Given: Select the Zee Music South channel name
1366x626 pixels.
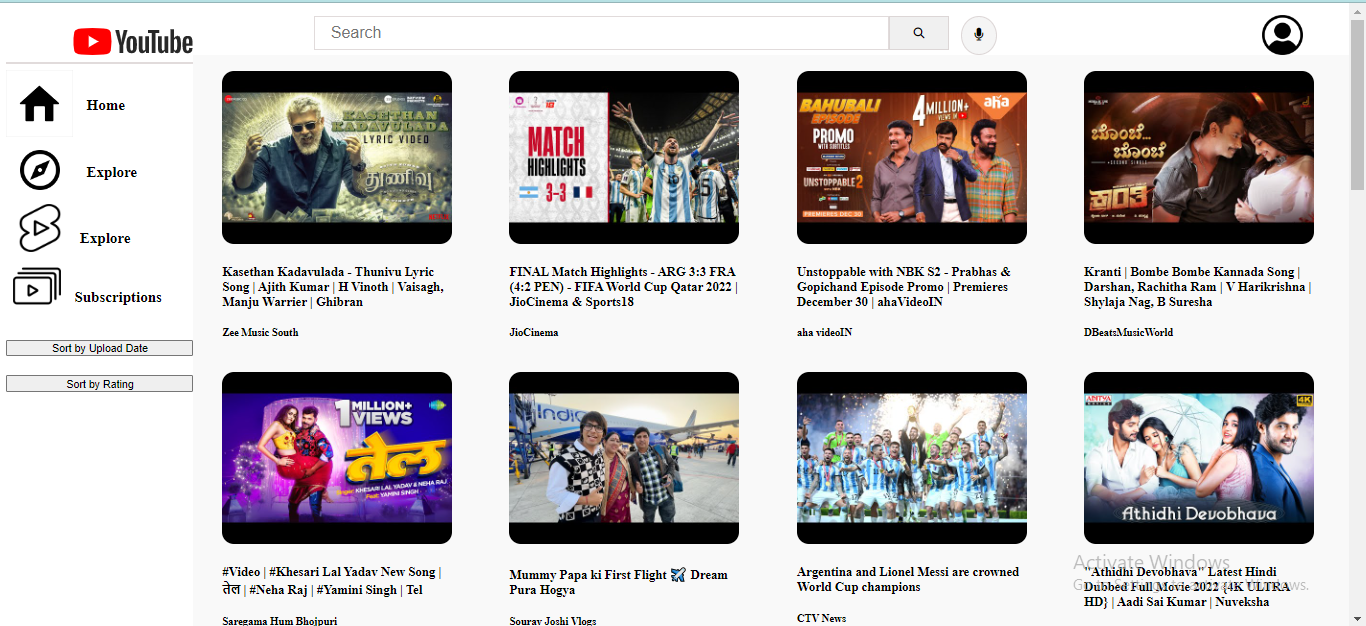Looking at the screenshot, I should click(x=260, y=332).
